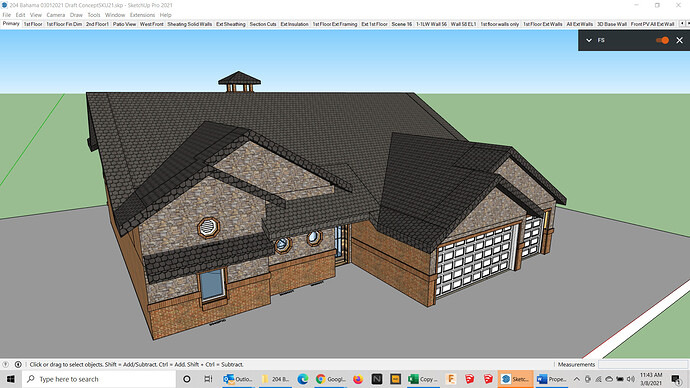Click the question mark status bar icon

coord(5,364)
